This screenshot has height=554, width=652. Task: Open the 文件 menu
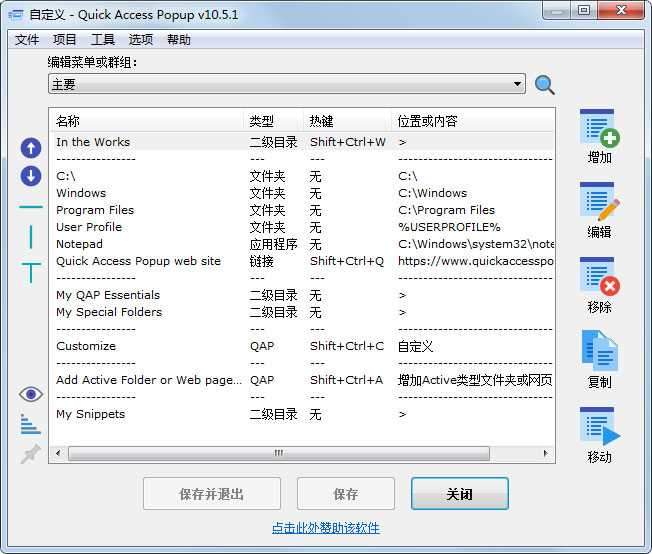(x=27, y=40)
